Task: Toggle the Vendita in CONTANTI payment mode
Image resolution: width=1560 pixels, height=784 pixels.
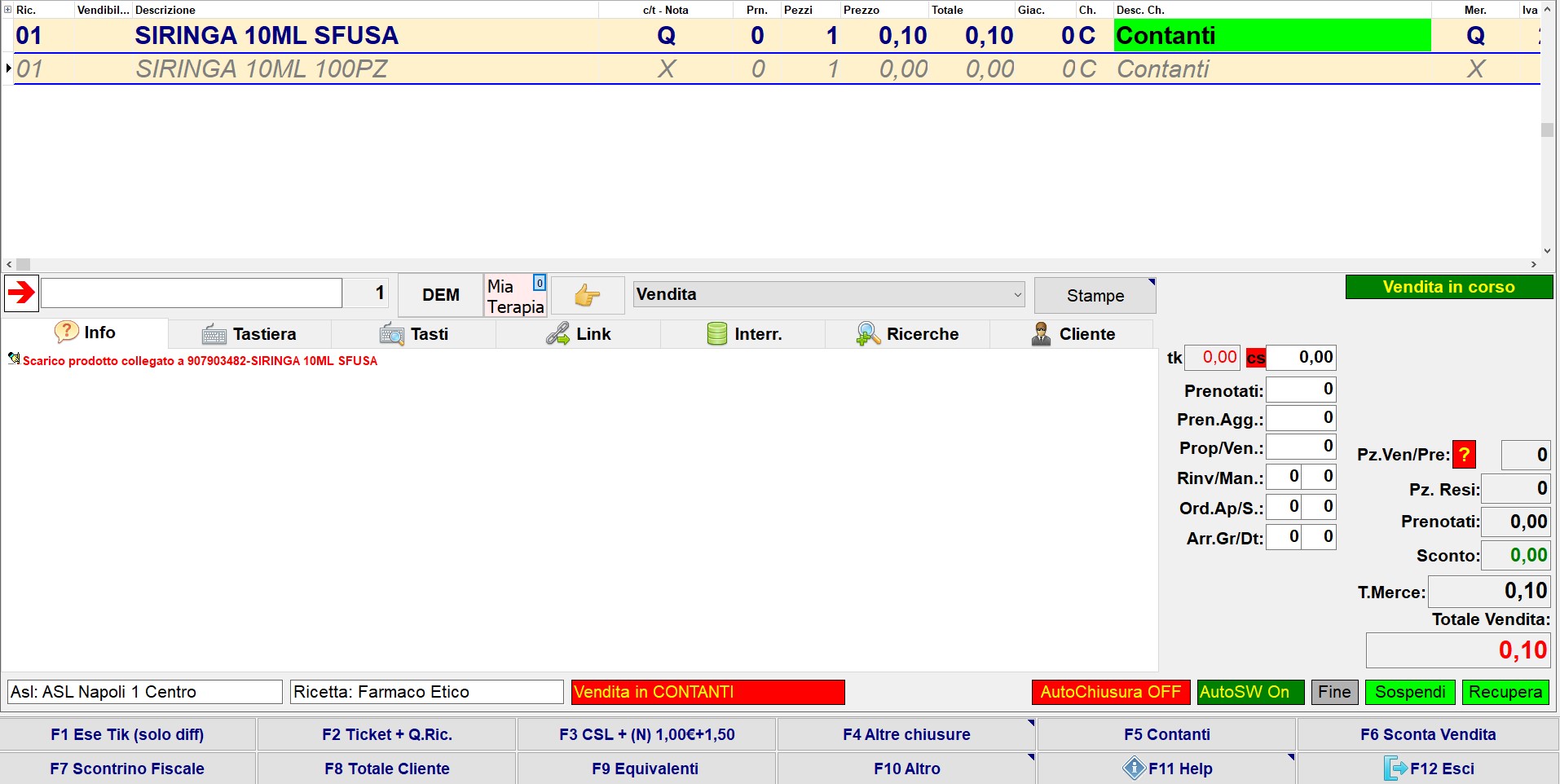Action: pos(707,692)
